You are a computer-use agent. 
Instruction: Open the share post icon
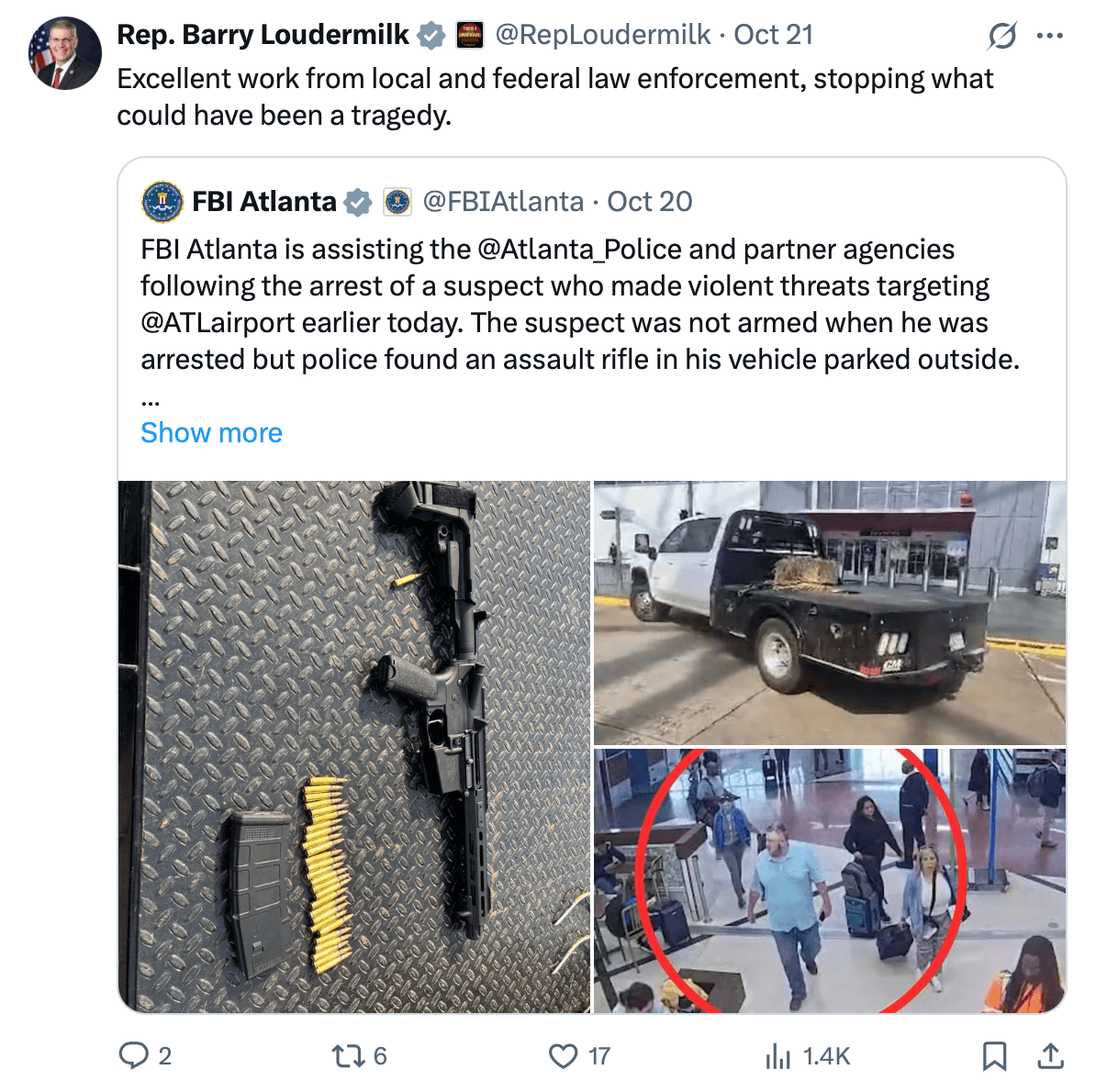click(x=1050, y=1056)
